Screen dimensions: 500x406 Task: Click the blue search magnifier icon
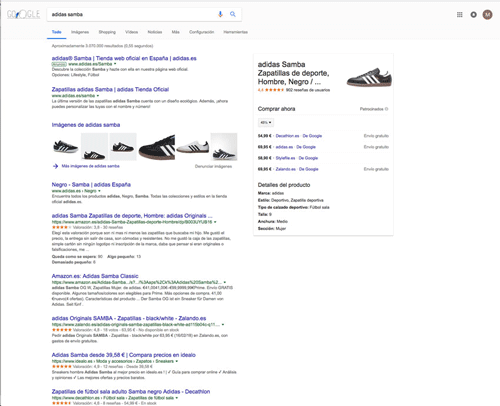pos(233,14)
